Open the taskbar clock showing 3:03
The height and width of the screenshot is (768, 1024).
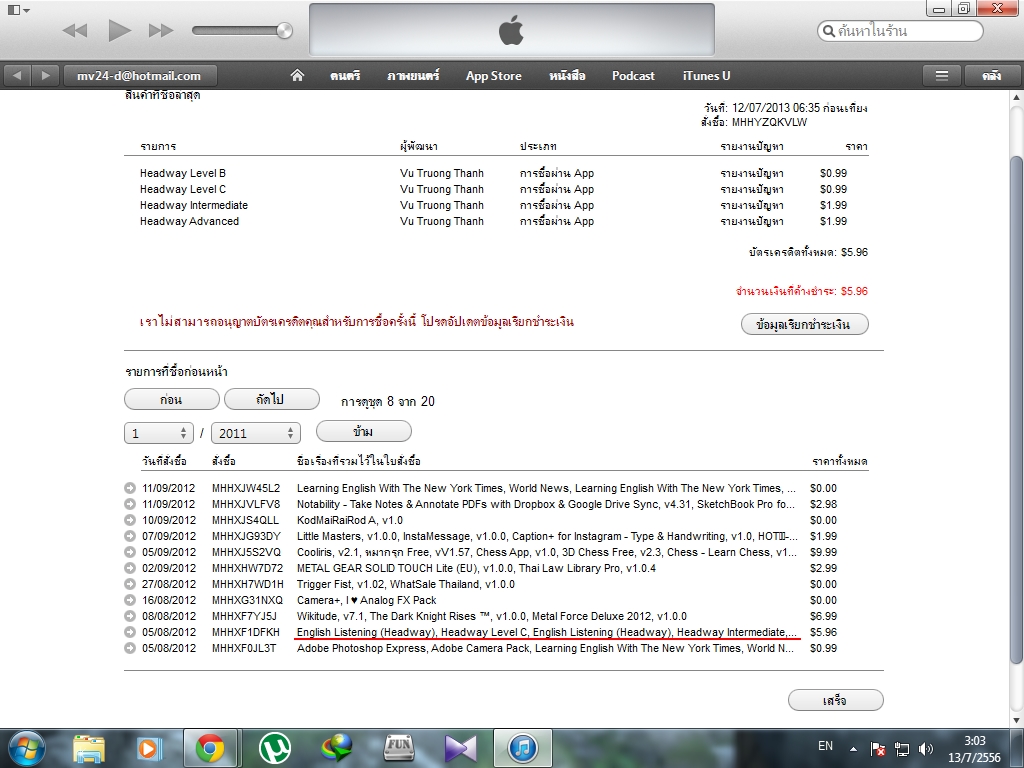click(x=974, y=749)
